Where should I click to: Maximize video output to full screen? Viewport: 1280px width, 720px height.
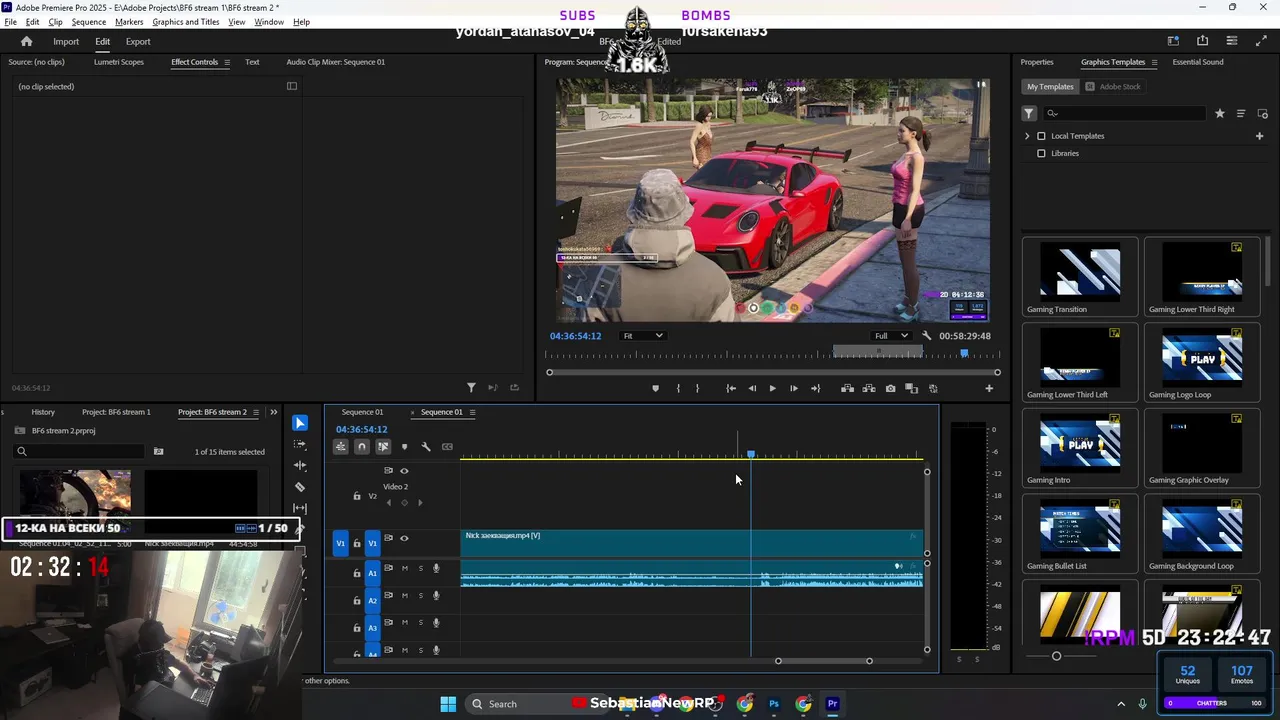pyautogui.click(x=1261, y=41)
